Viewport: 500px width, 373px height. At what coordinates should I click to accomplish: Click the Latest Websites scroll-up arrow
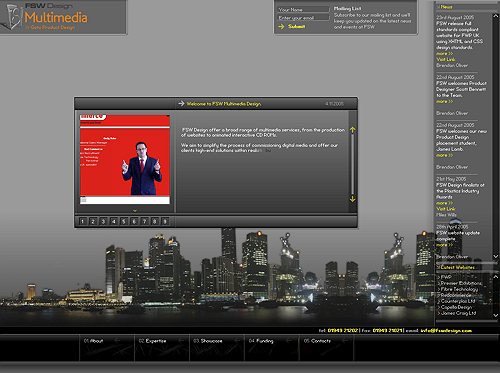tap(496, 276)
